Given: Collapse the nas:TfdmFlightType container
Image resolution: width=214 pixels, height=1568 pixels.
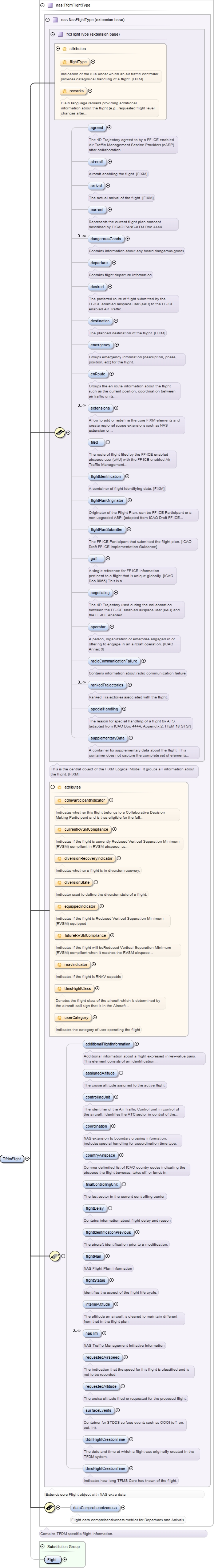Looking at the screenshot, I should pos(42,5).
